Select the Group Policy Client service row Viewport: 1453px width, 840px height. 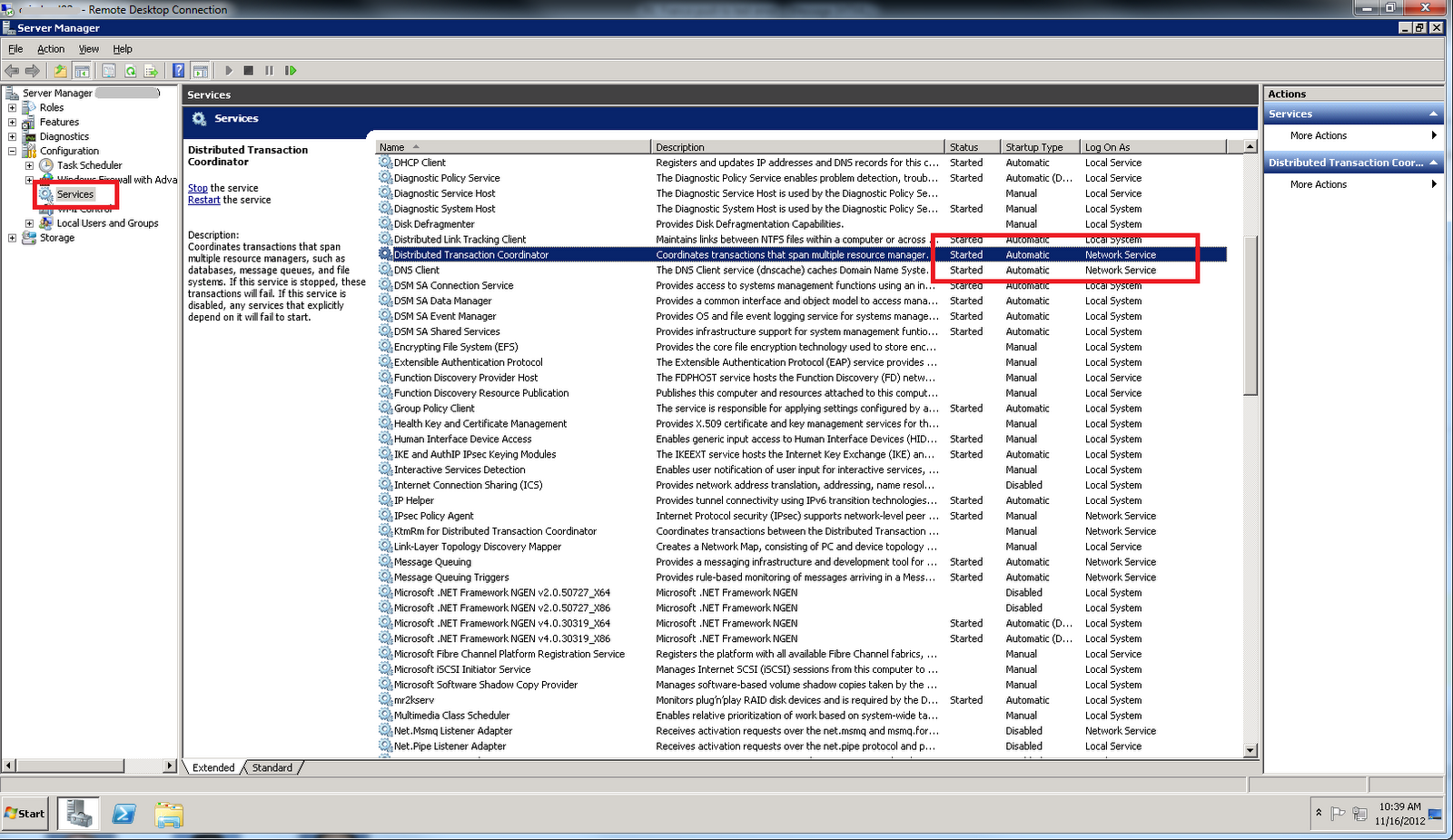click(x=802, y=409)
